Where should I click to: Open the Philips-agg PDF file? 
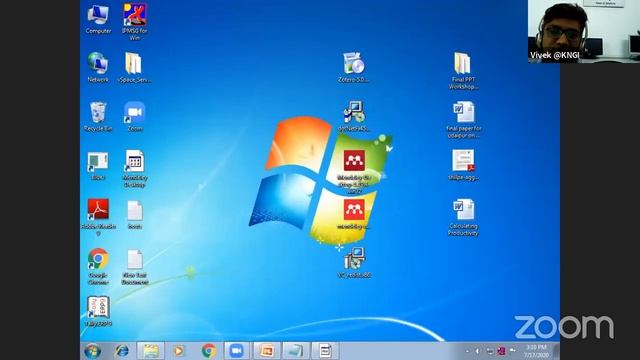[x=463, y=165]
